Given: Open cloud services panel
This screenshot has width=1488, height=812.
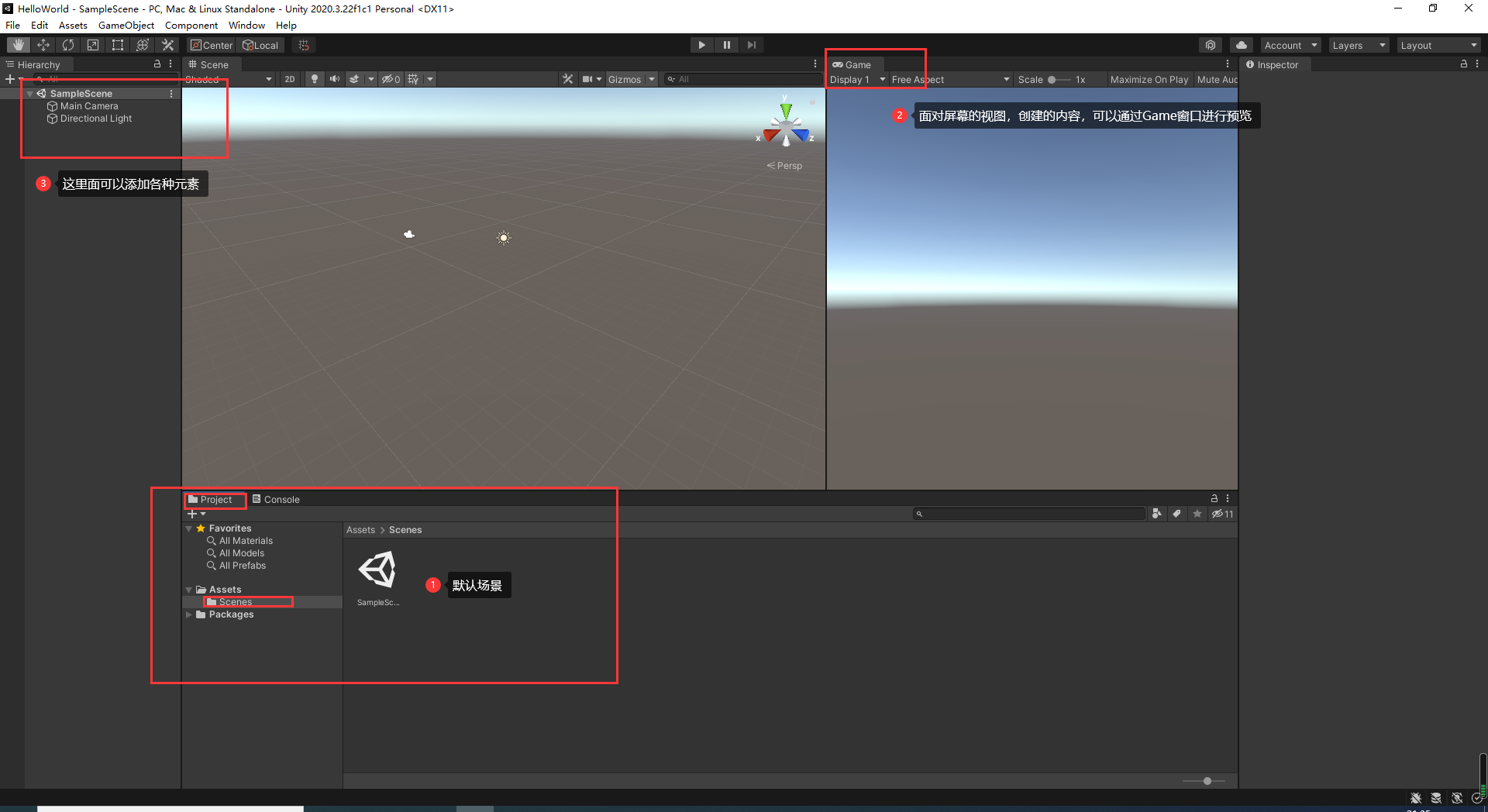Looking at the screenshot, I should click(x=1242, y=45).
